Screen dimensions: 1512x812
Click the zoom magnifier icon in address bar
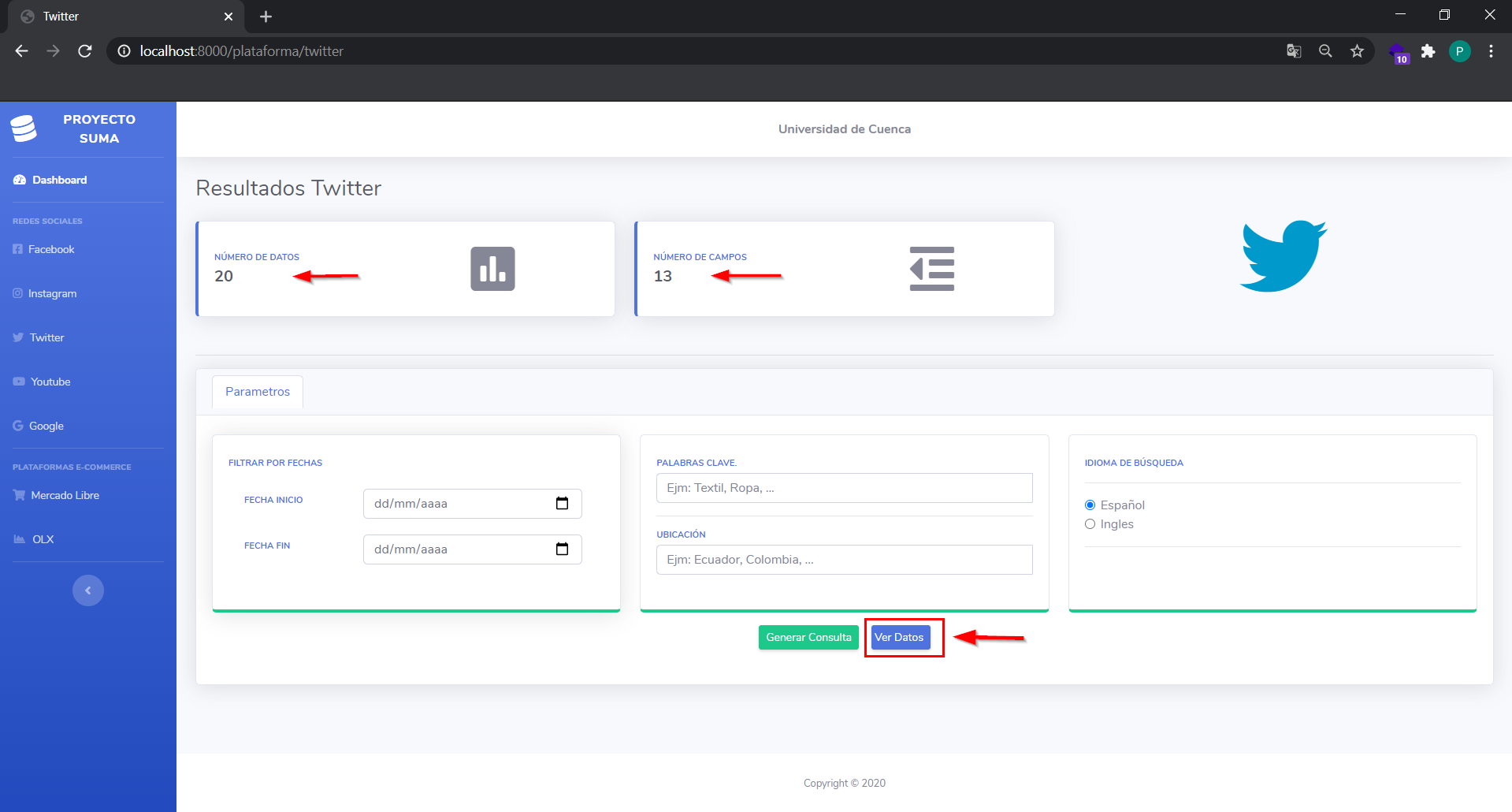click(1325, 51)
